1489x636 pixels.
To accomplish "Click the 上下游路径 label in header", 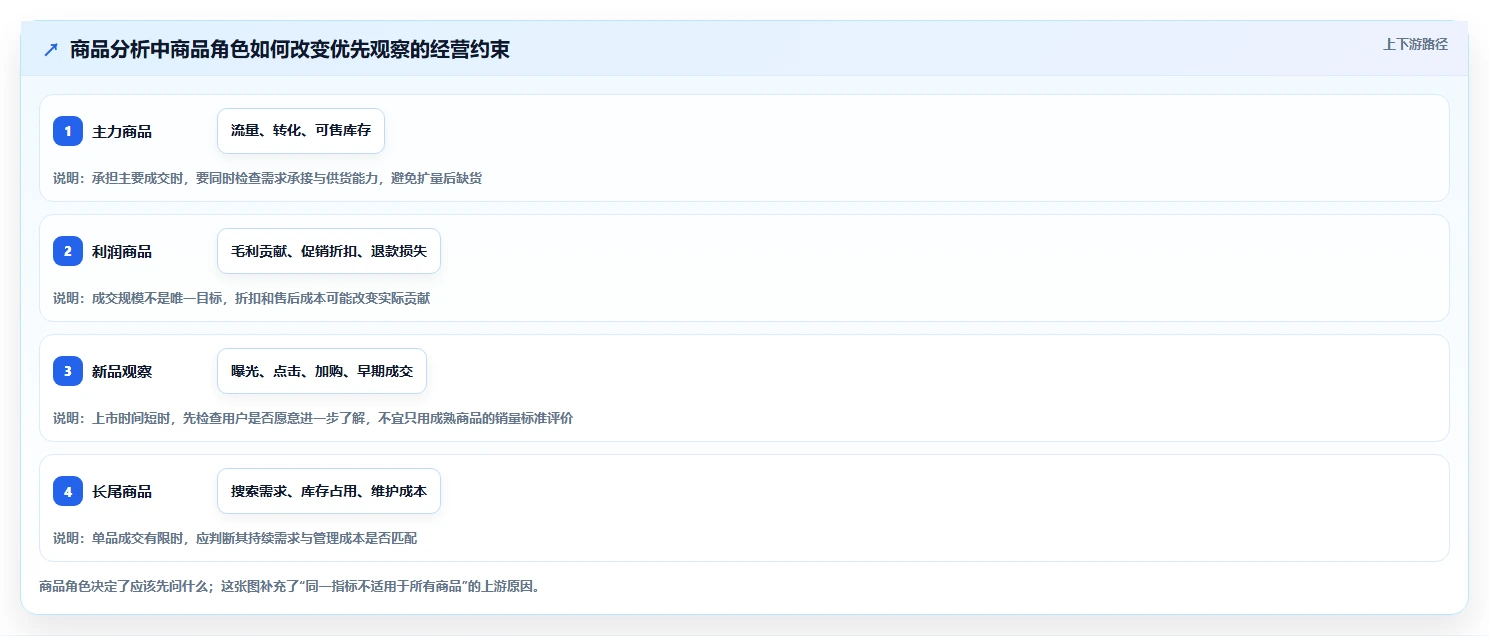I will click(x=1415, y=44).
